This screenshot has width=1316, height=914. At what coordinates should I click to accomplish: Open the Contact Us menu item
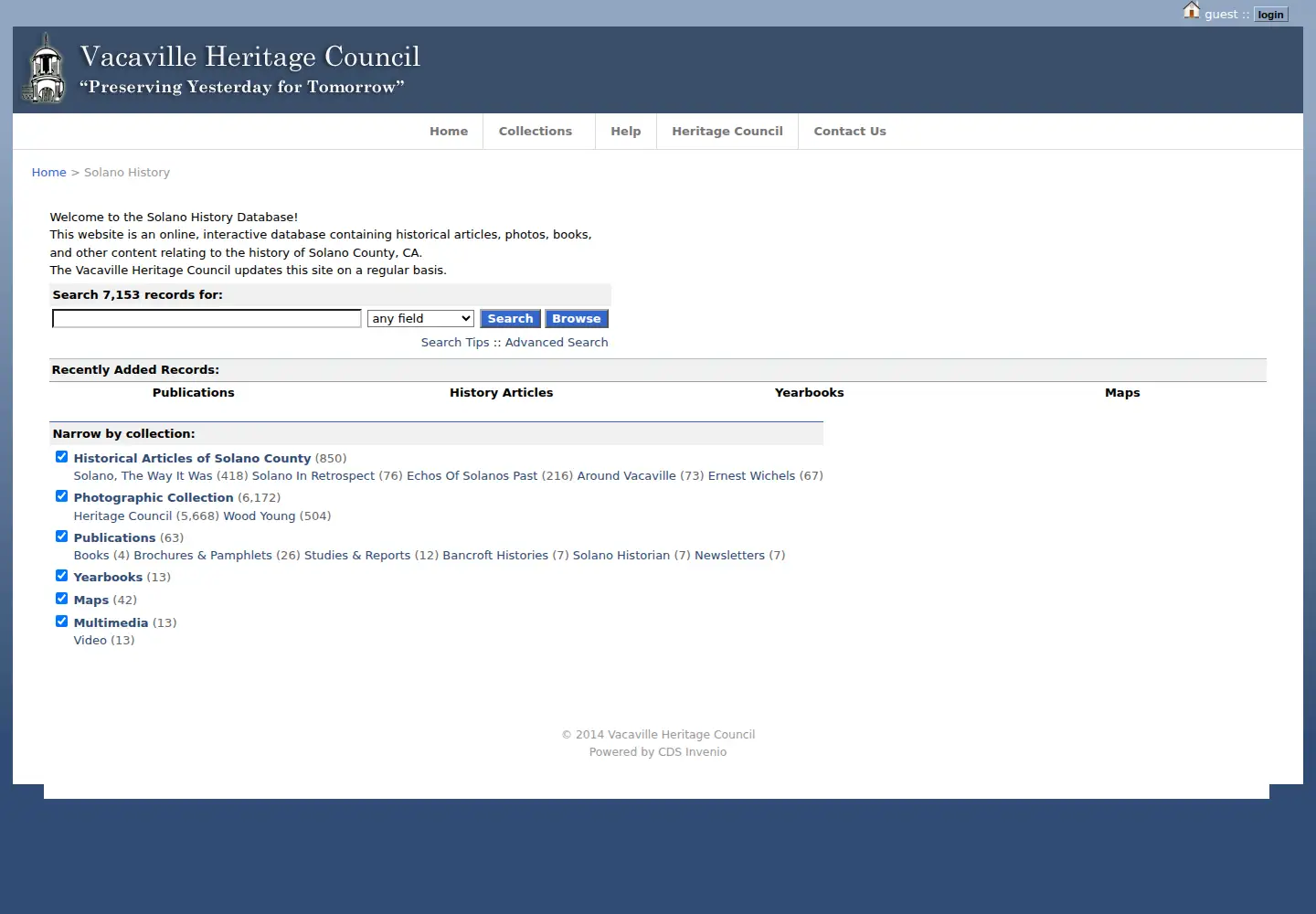tap(850, 132)
